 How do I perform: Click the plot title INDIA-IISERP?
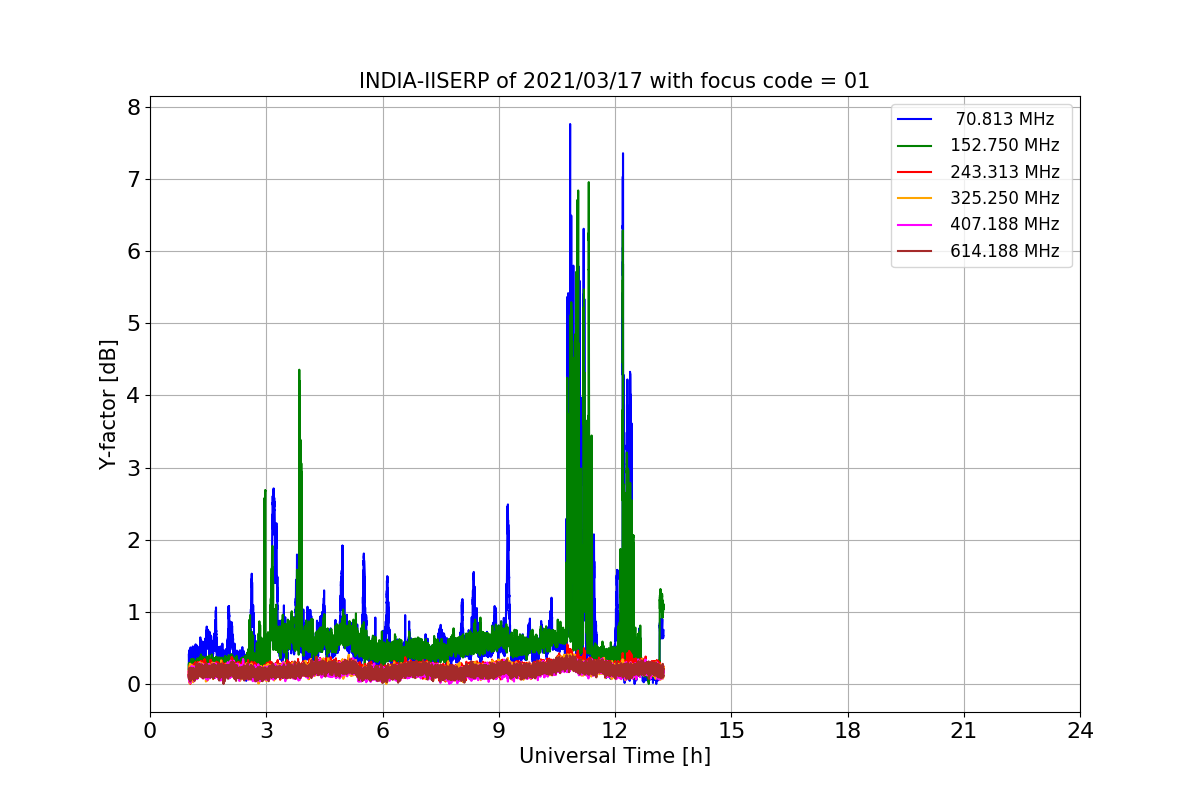(614, 81)
